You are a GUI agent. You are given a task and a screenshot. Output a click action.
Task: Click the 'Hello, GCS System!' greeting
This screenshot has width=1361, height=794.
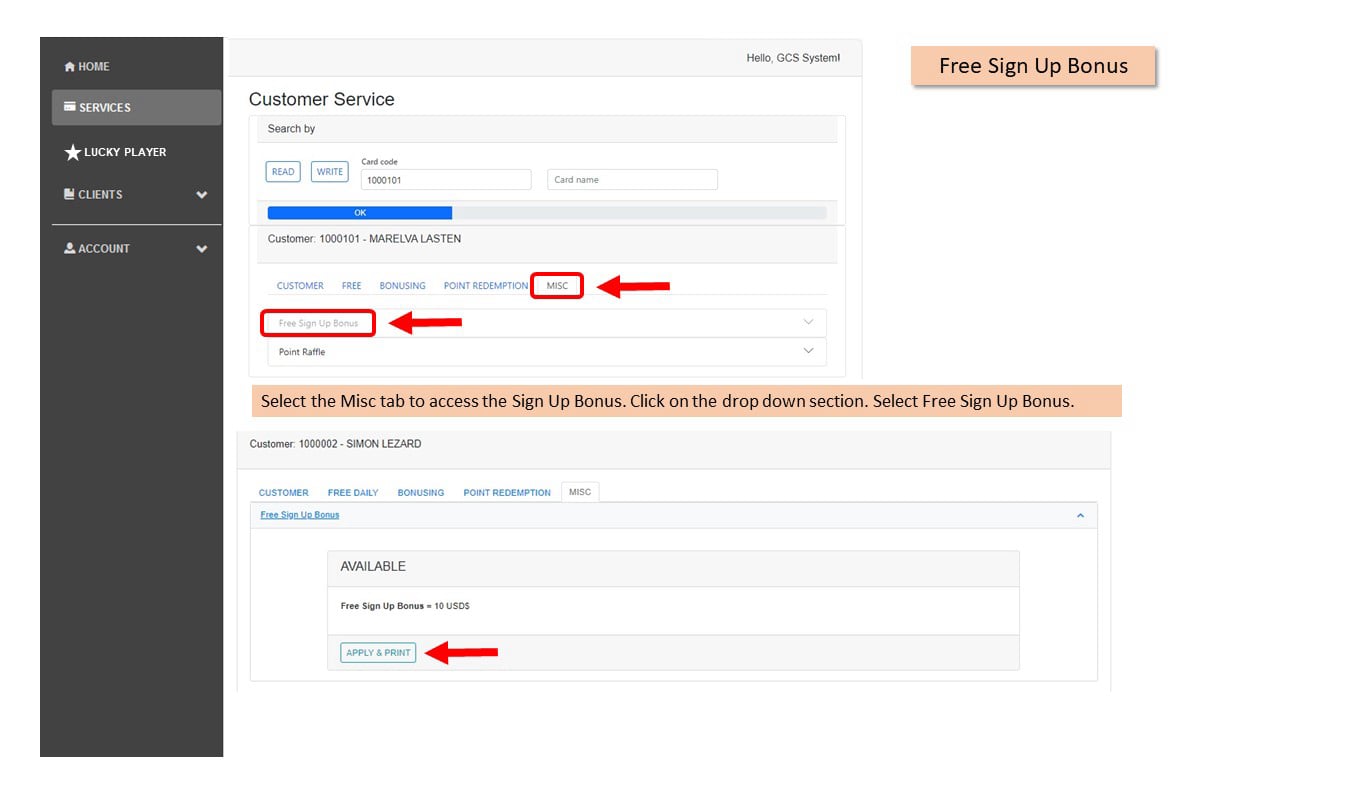793,58
